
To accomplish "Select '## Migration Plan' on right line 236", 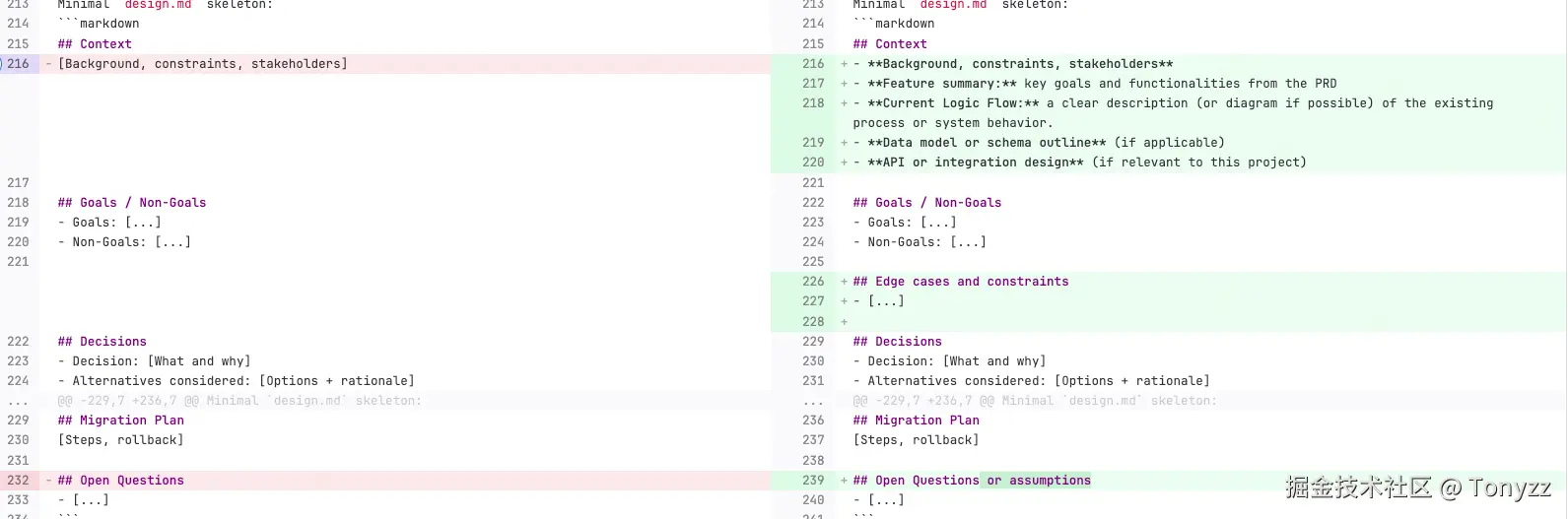I will (x=916, y=421).
